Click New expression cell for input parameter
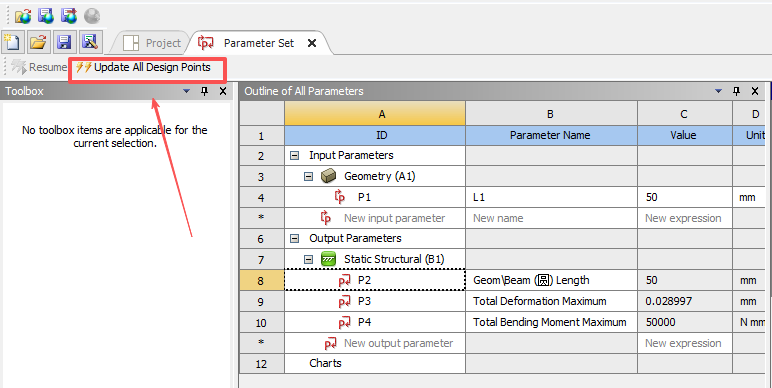This screenshot has width=772, height=388. click(x=685, y=218)
